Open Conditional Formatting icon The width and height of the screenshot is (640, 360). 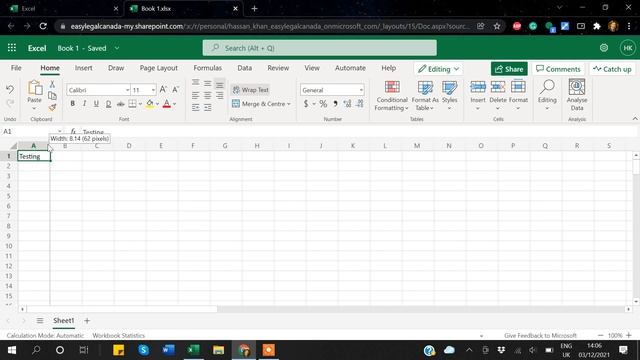[x=392, y=87]
